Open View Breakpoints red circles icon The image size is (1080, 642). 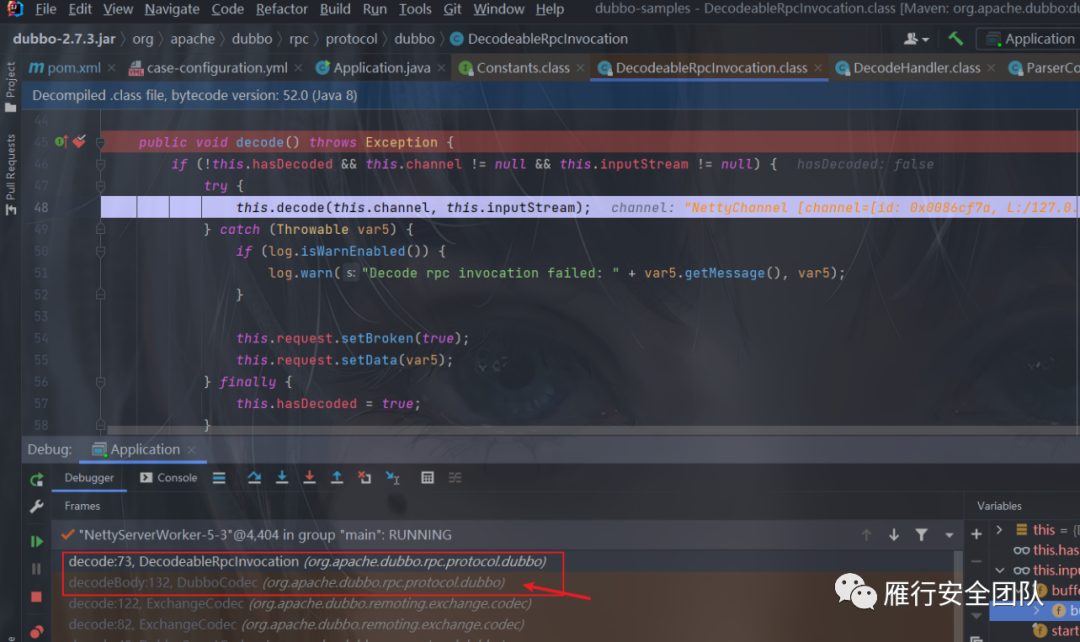coord(37,631)
